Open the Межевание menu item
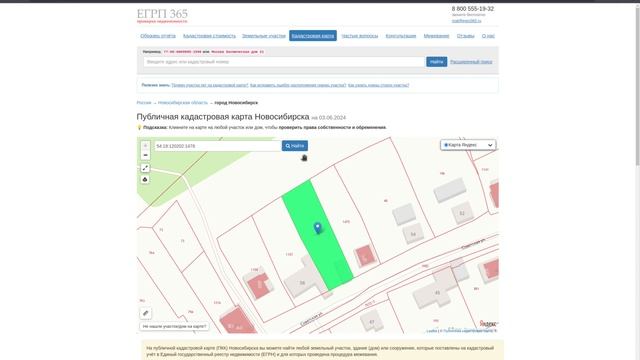Viewport: 640px width, 360px height. tap(436, 36)
